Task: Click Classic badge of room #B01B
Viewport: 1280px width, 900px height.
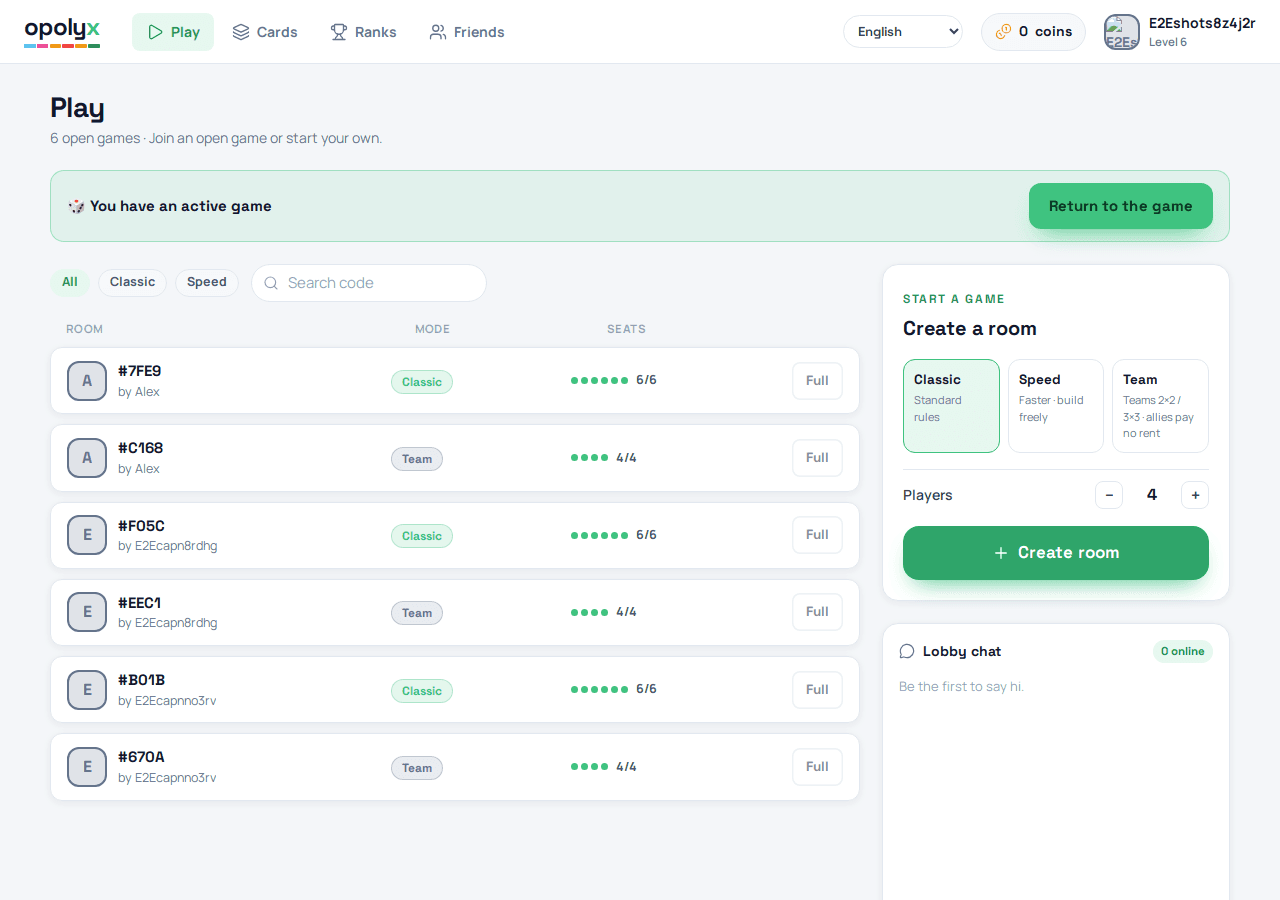Action: tap(422, 691)
